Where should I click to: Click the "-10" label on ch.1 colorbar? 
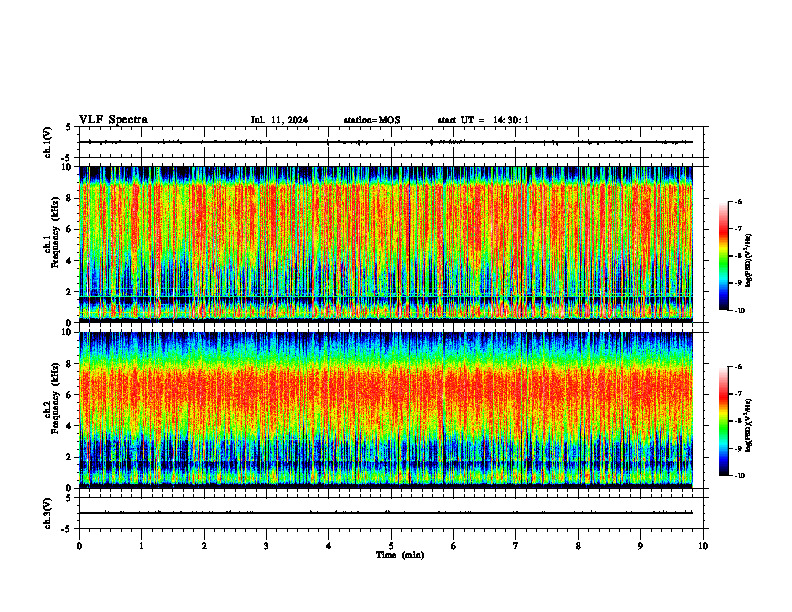click(x=739, y=311)
